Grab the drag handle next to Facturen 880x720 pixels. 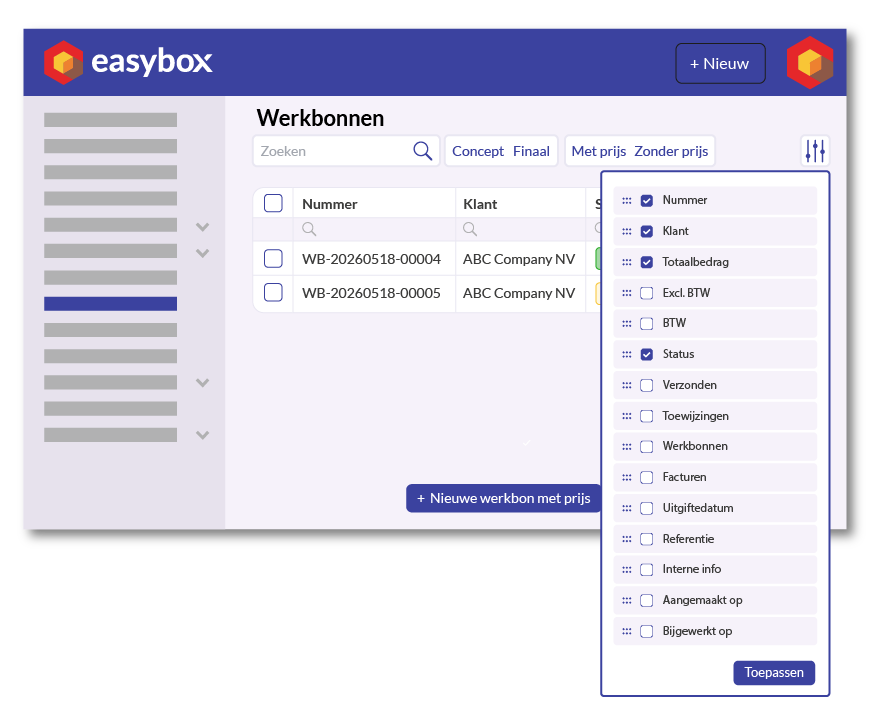coord(627,478)
